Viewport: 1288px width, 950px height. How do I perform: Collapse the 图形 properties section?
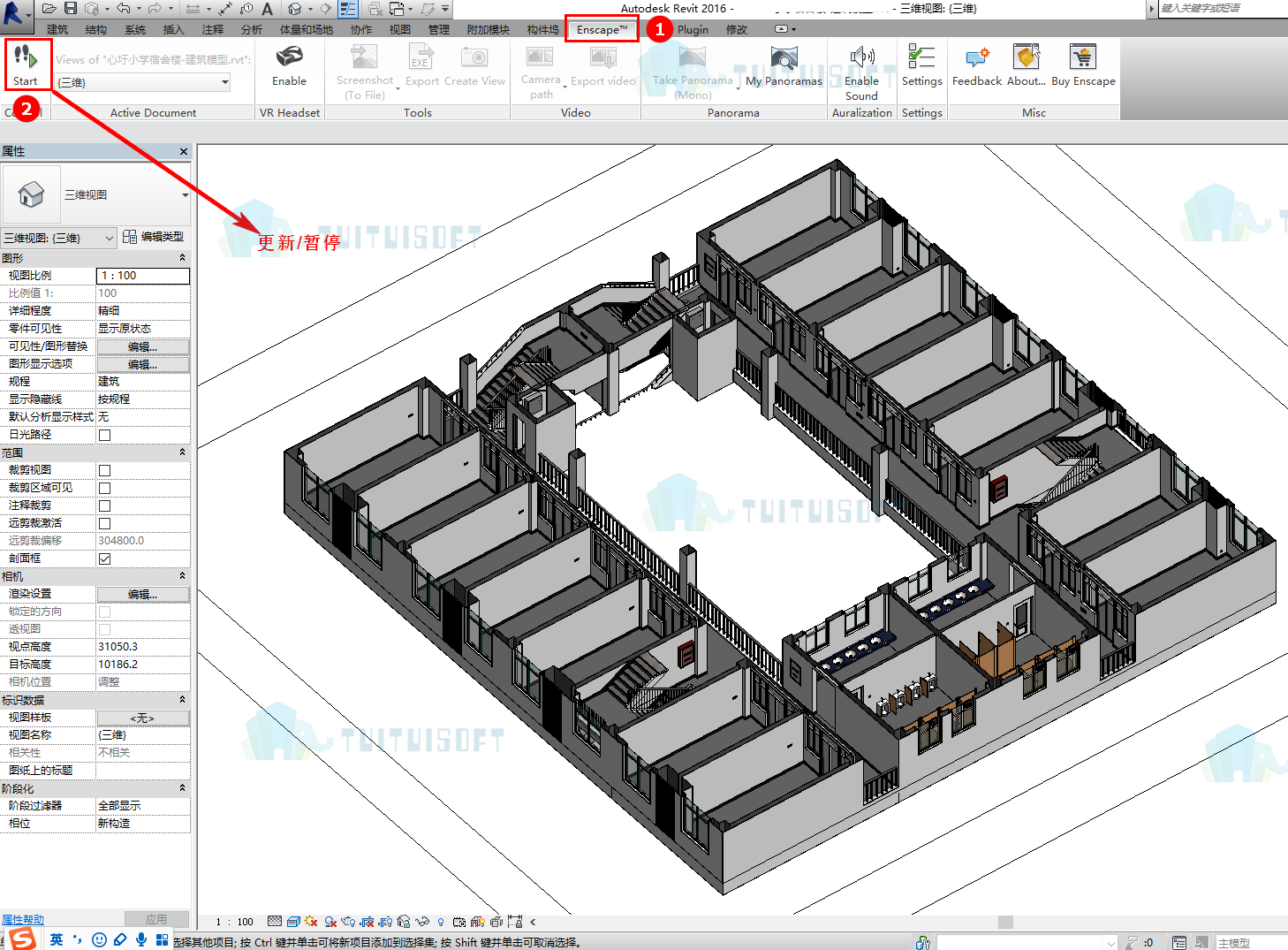pos(183,258)
